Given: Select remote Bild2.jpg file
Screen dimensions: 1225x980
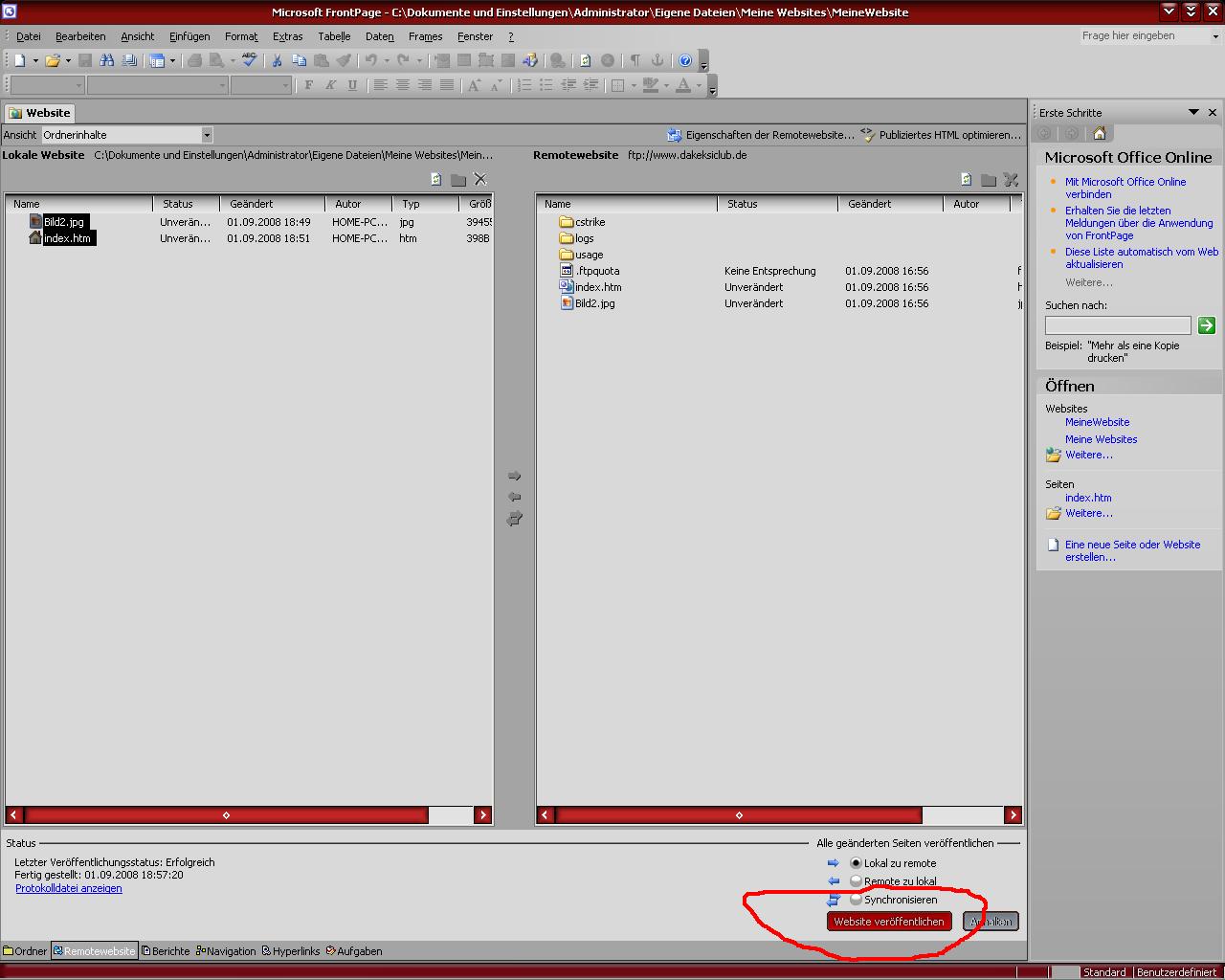Looking at the screenshot, I should tap(588, 303).
